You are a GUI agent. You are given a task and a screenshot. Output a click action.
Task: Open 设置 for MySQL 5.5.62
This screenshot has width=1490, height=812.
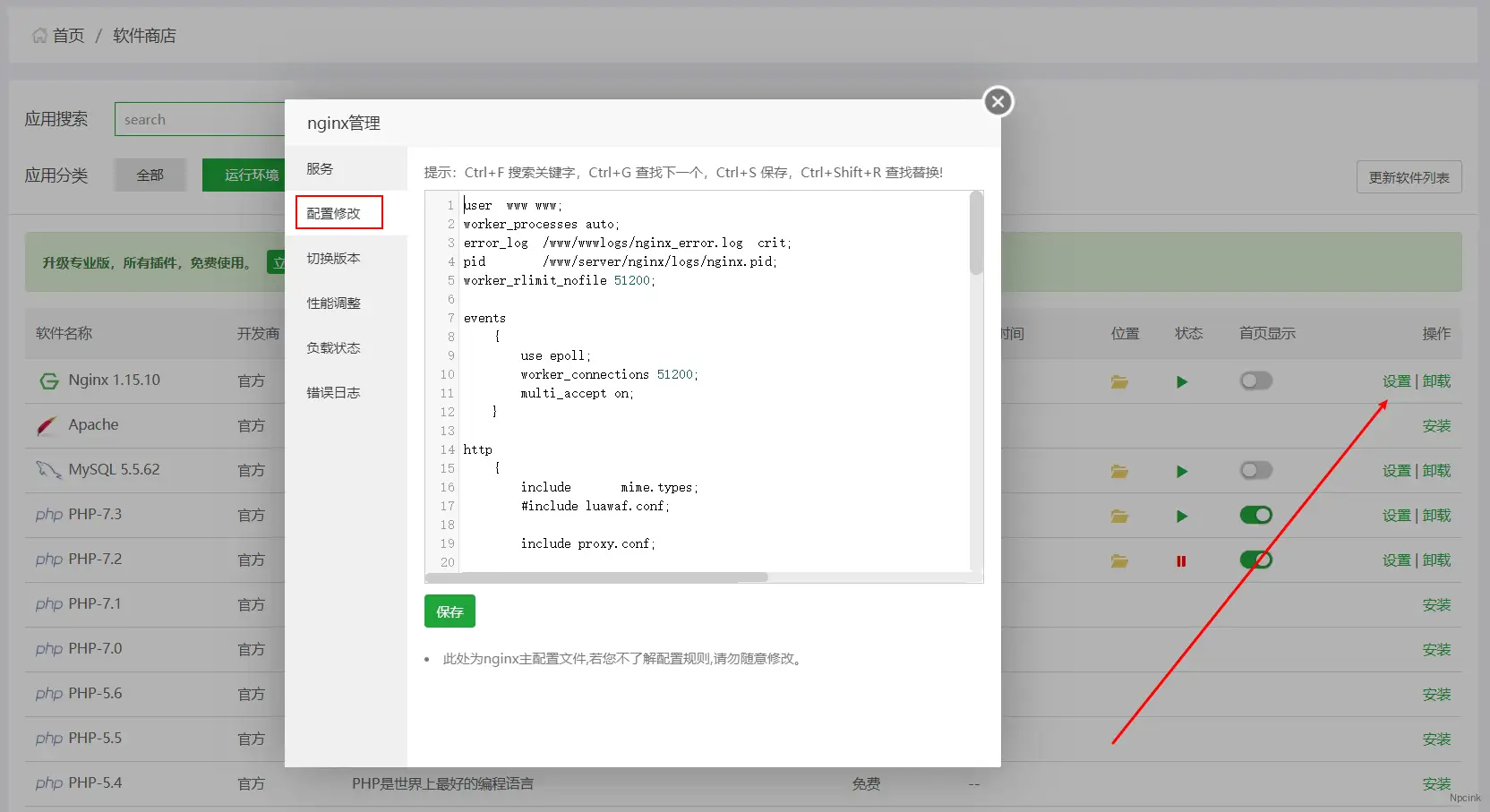click(x=1396, y=471)
